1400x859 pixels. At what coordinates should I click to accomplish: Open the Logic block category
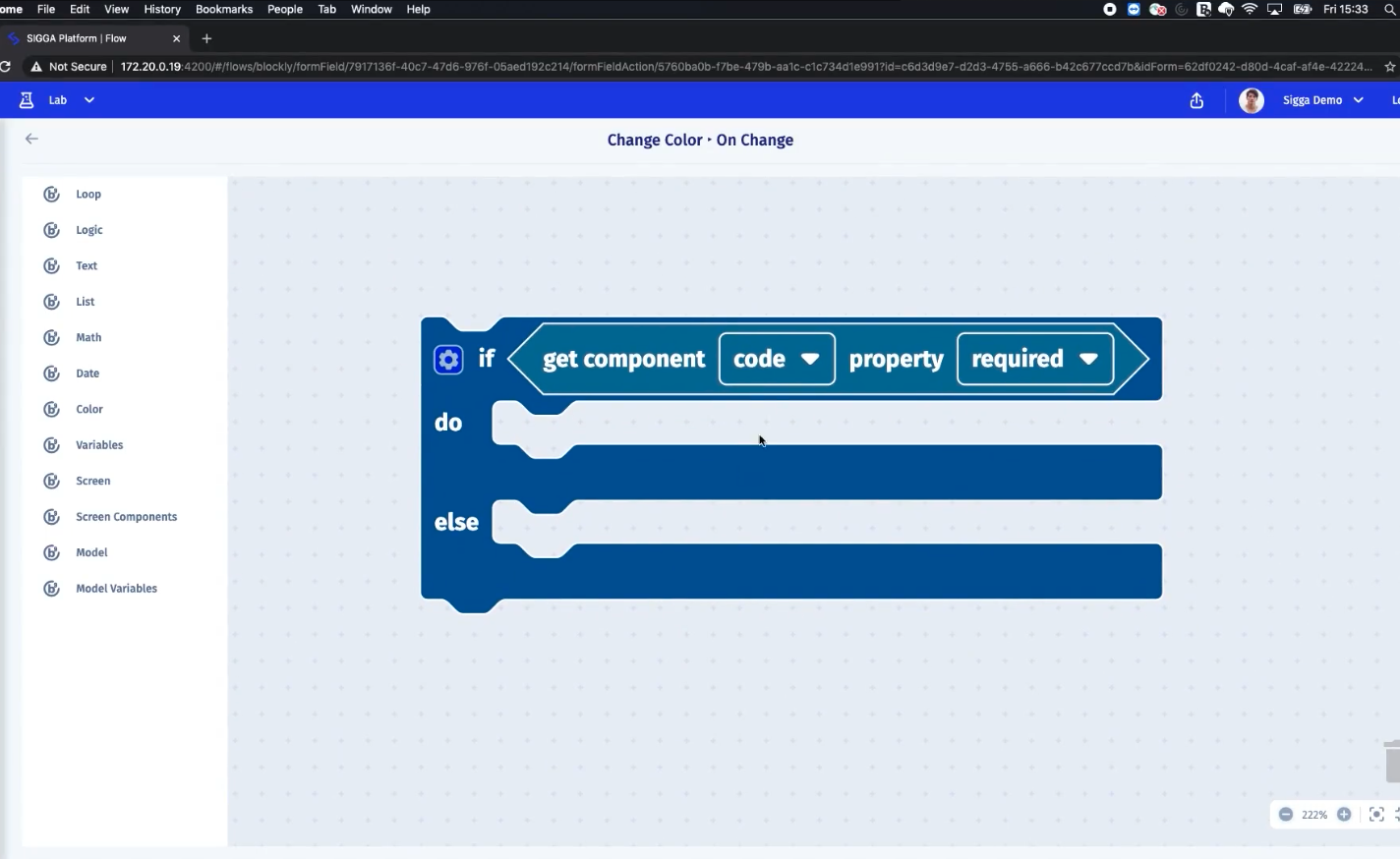click(x=88, y=230)
